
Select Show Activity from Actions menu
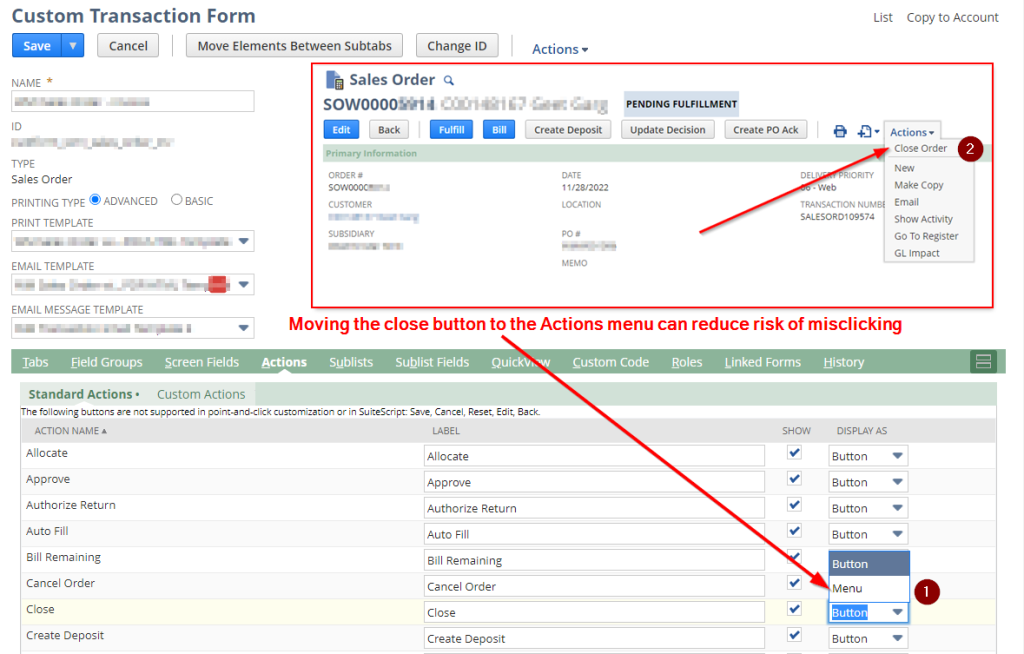(x=923, y=219)
